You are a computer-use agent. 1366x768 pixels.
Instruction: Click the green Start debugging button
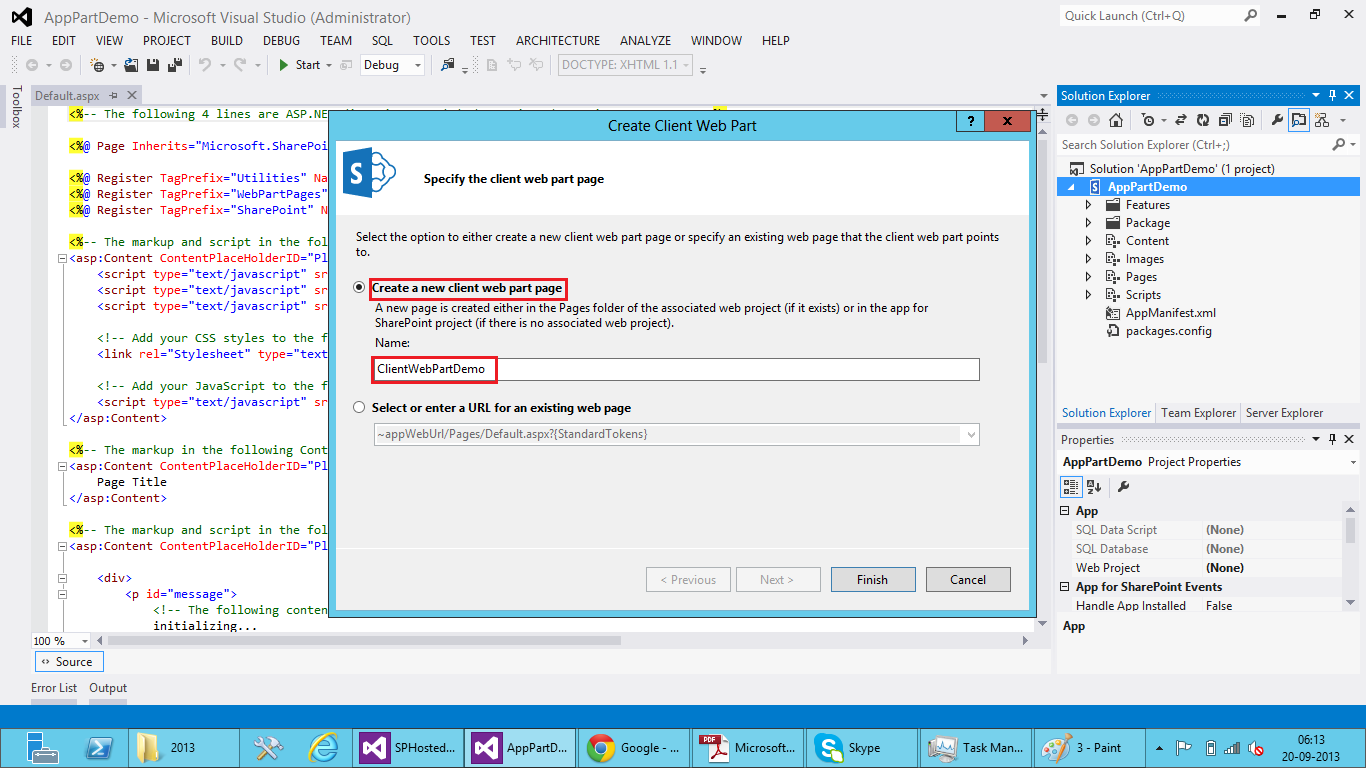click(290, 63)
